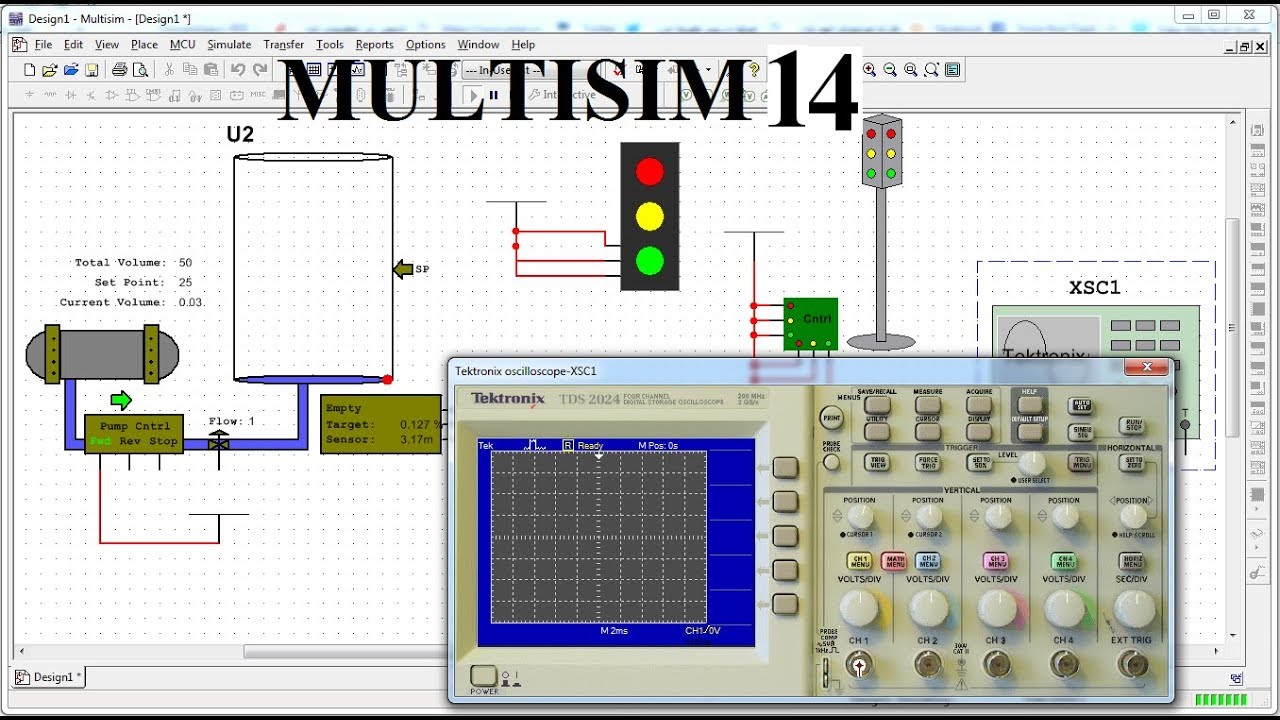Open an existing file via folder icon

[50, 70]
